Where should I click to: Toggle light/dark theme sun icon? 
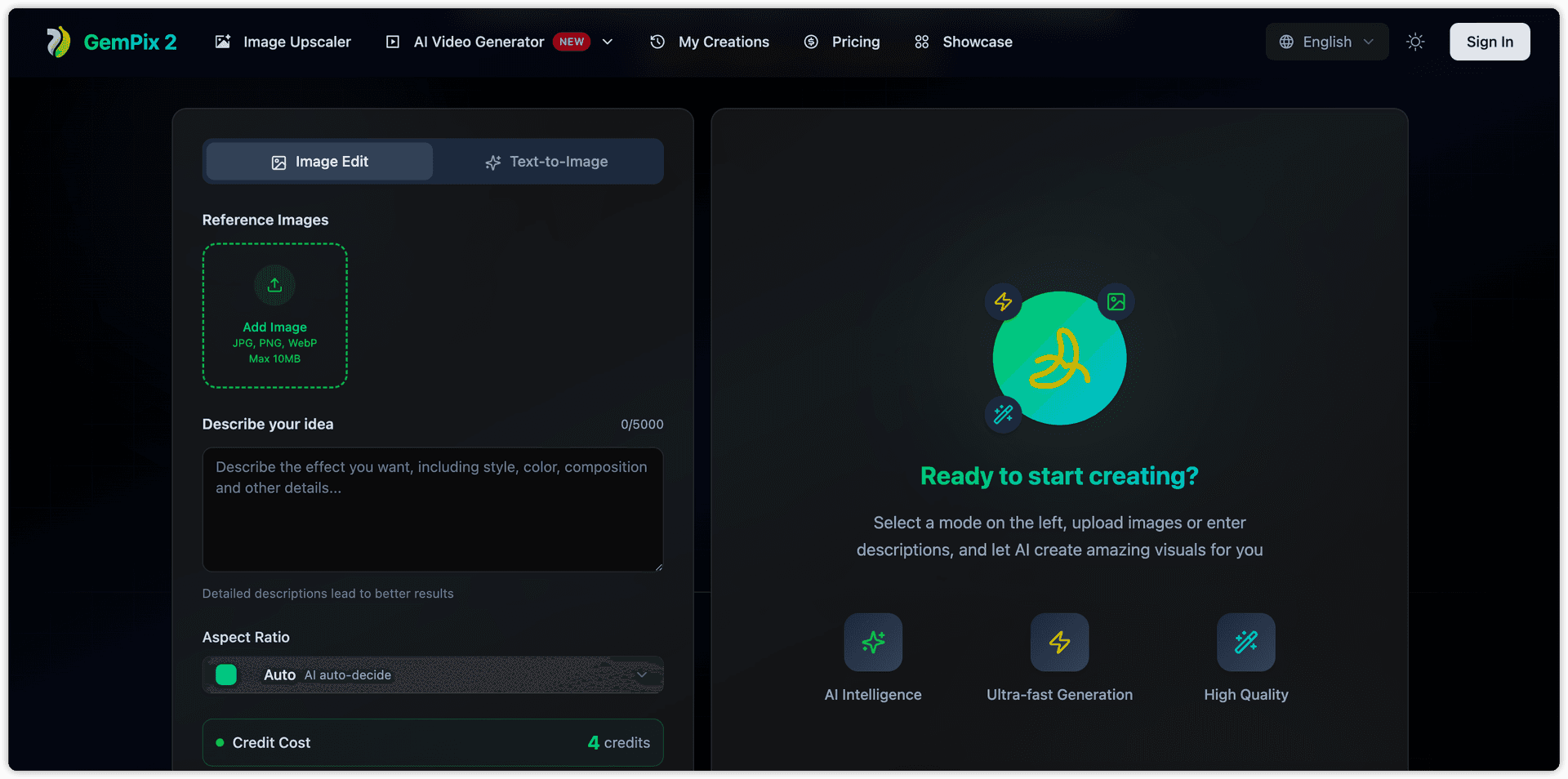(1415, 42)
